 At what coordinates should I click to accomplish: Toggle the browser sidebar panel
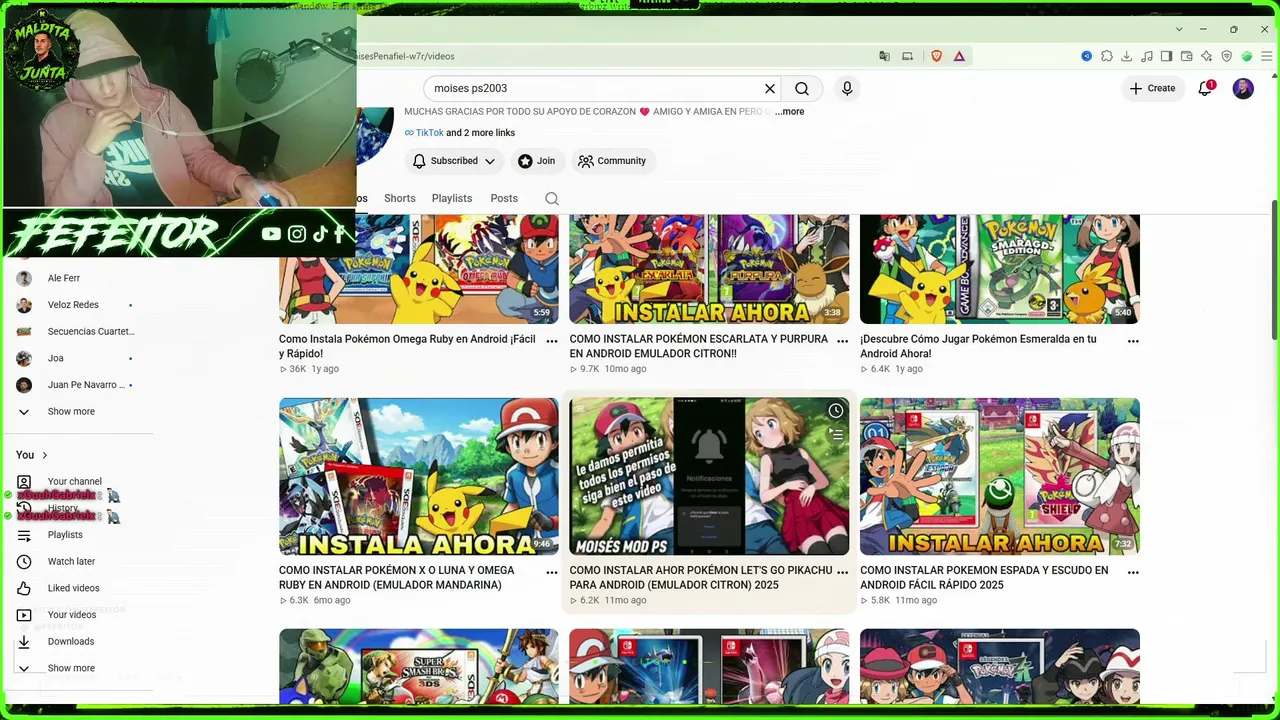pyautogui.click(x=1167, y=56)
